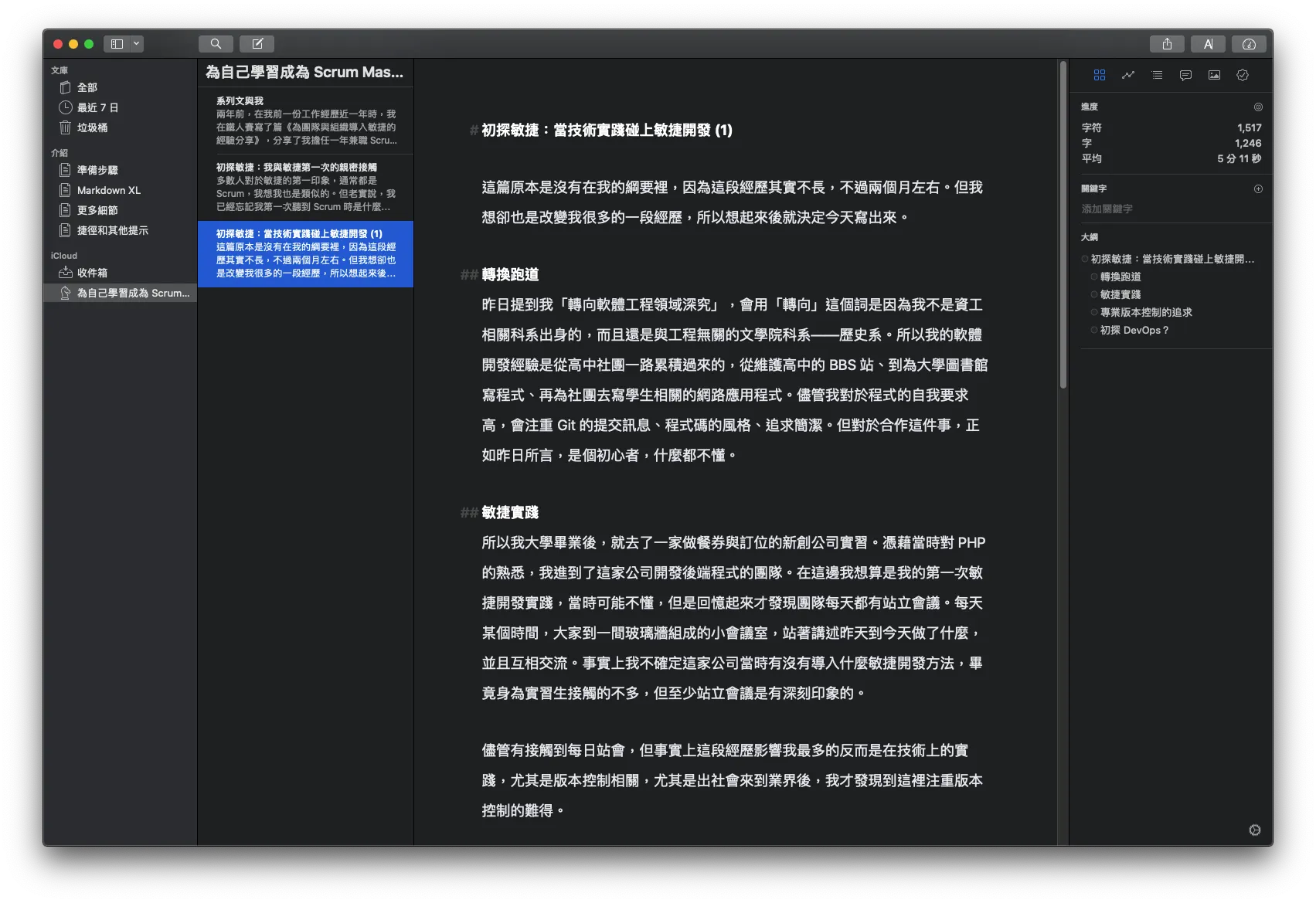Viewport: 1316px width, 903px height.
Task: Click the goal circle next to 進度
Action: [1258, 107]
